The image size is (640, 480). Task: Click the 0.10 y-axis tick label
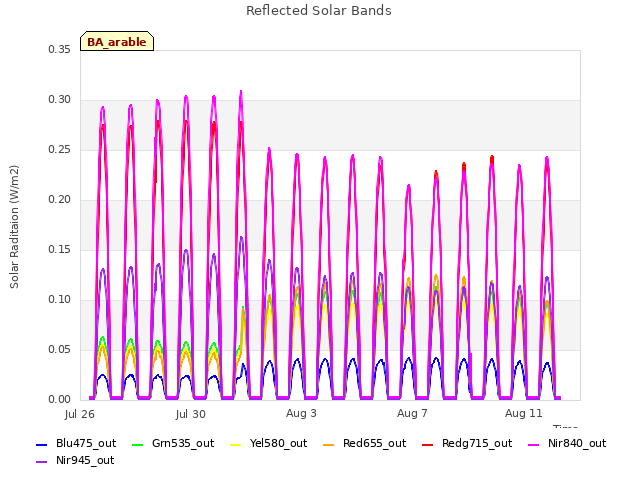(x=60, y=300)
